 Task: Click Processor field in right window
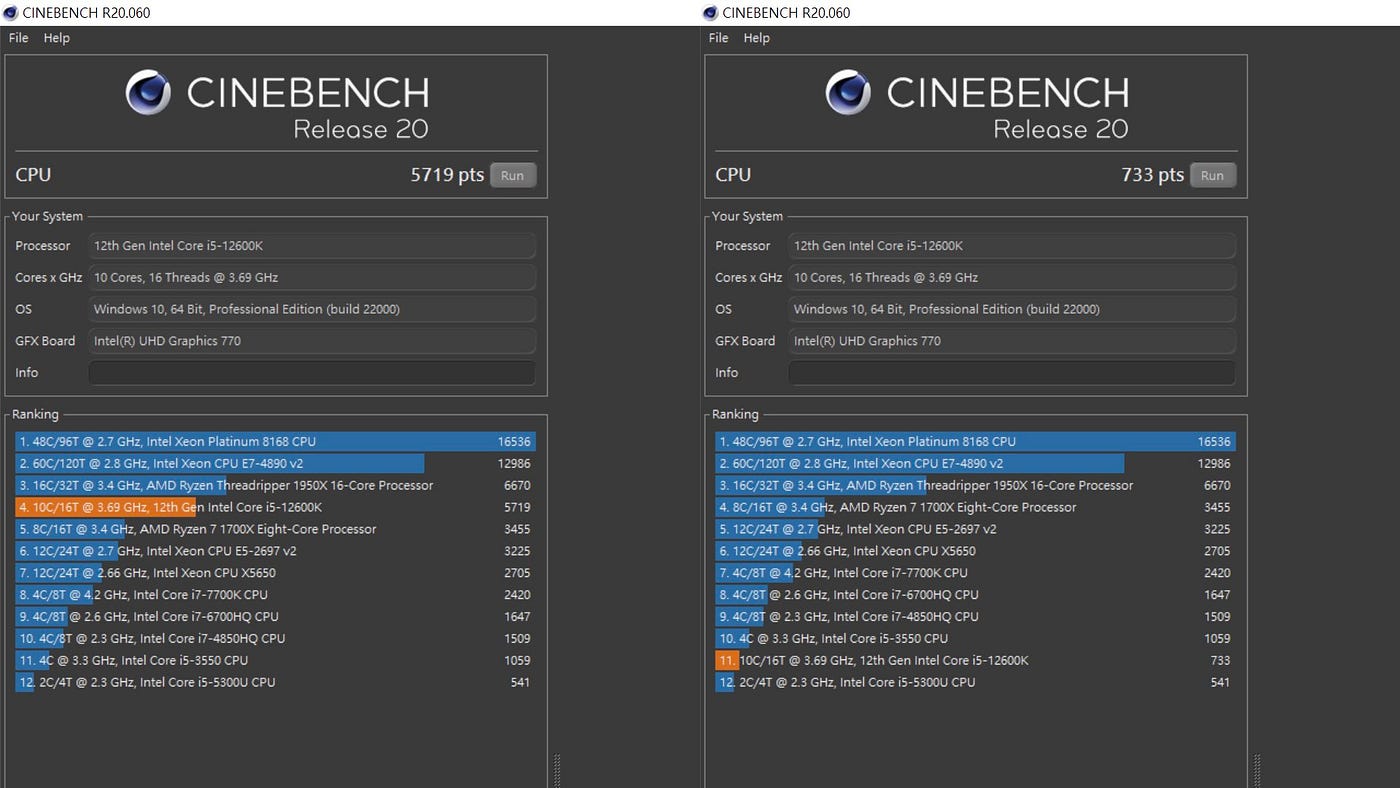pyautogui.click(x=1012, y=246)
